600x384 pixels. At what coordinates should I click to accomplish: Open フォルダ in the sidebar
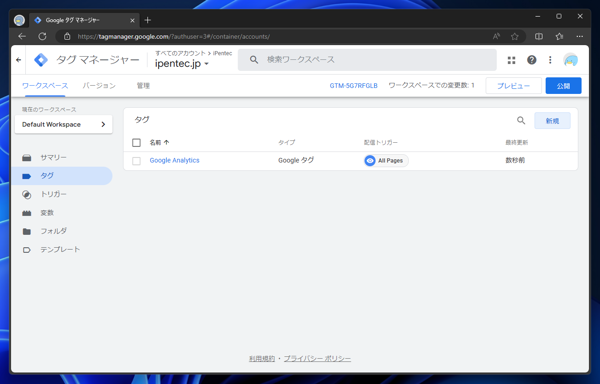[x=62, y=231]
